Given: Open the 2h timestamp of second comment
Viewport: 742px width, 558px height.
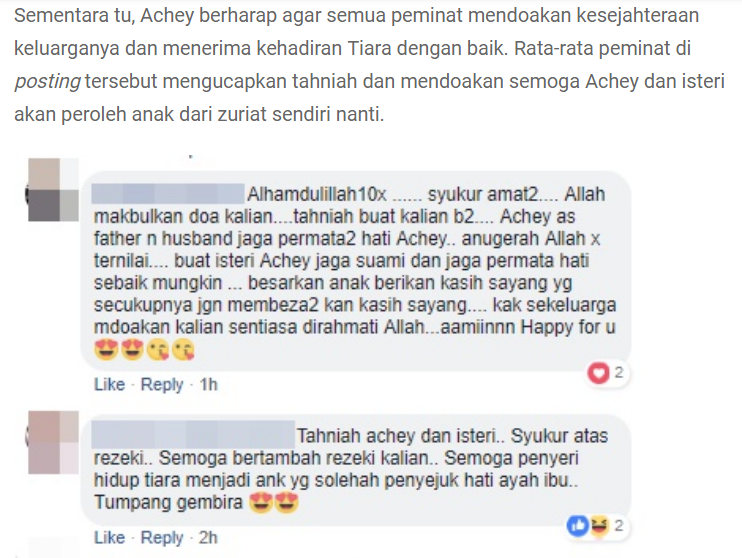Looking at the screenshot, I should click(208, 538).
